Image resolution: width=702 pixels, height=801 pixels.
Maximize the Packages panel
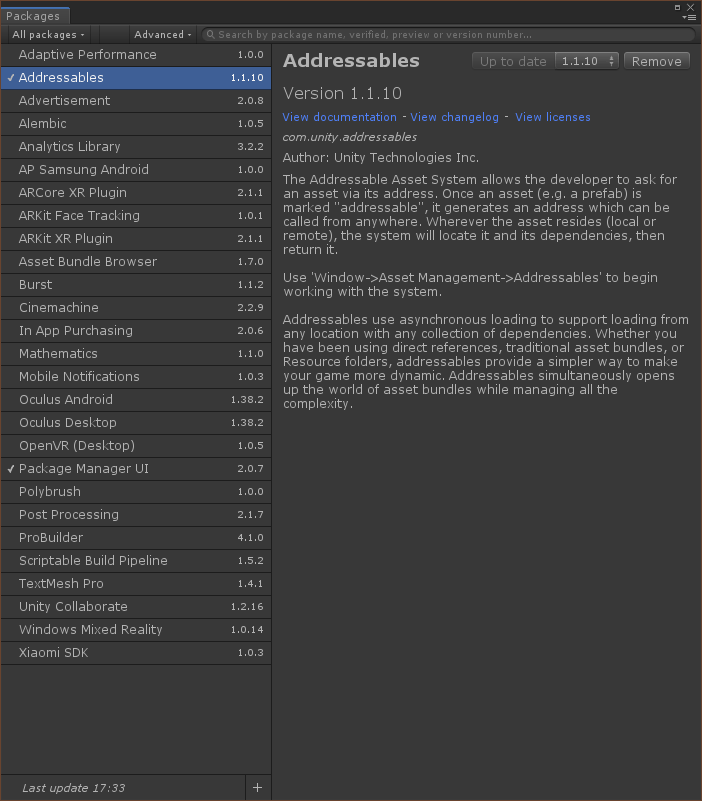pyautogui.click(x=677, y=7)
